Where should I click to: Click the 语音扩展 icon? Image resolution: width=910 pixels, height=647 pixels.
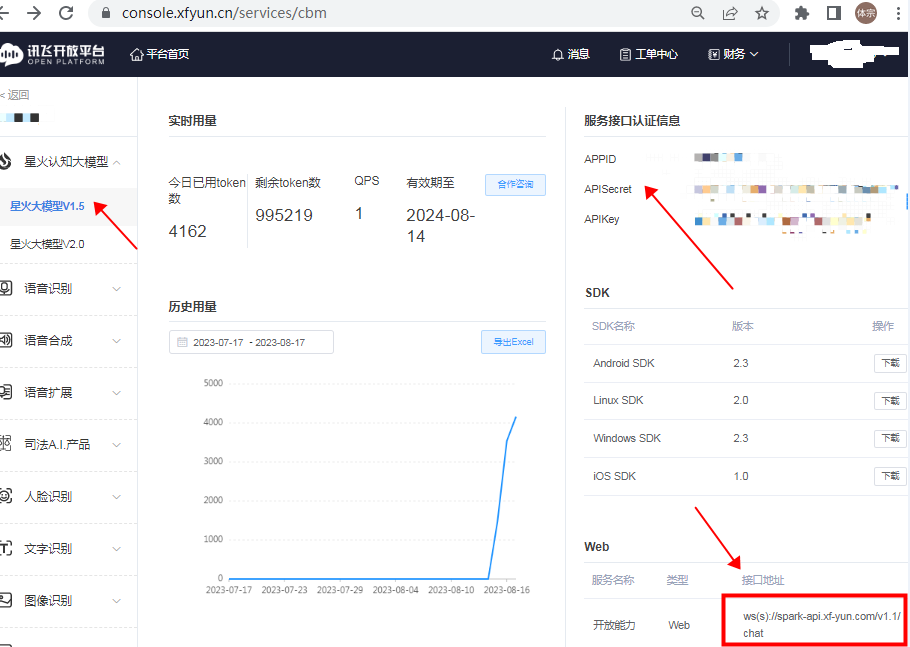(5, 392)
